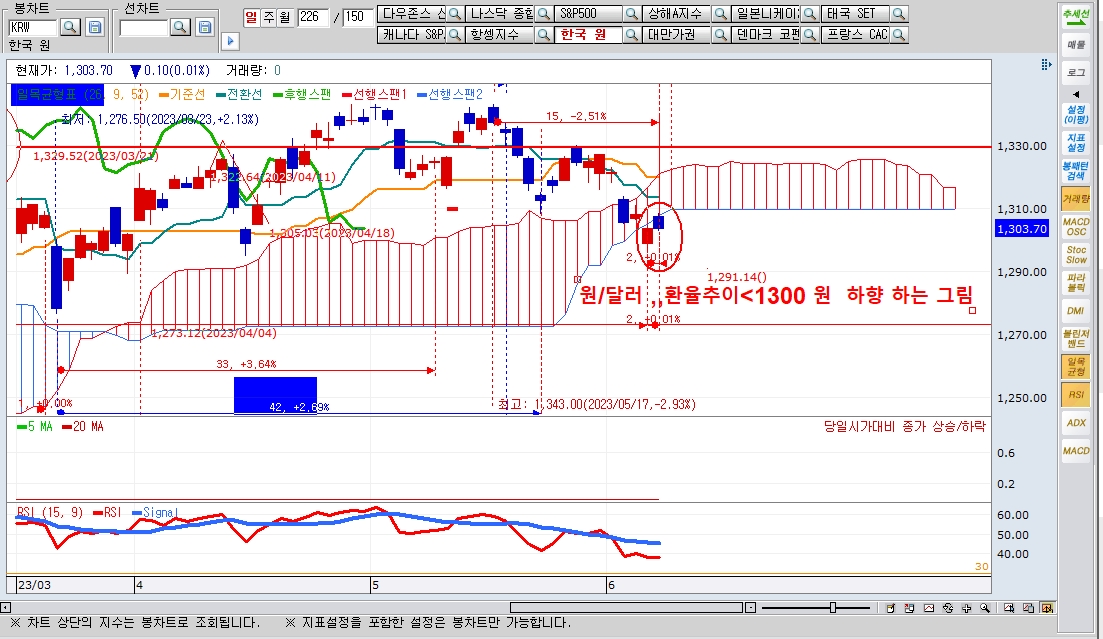Viewport: 1103px width, 639px height.
Task: Open the 지표설정 indicator settings
Action: pos(1076,143)
